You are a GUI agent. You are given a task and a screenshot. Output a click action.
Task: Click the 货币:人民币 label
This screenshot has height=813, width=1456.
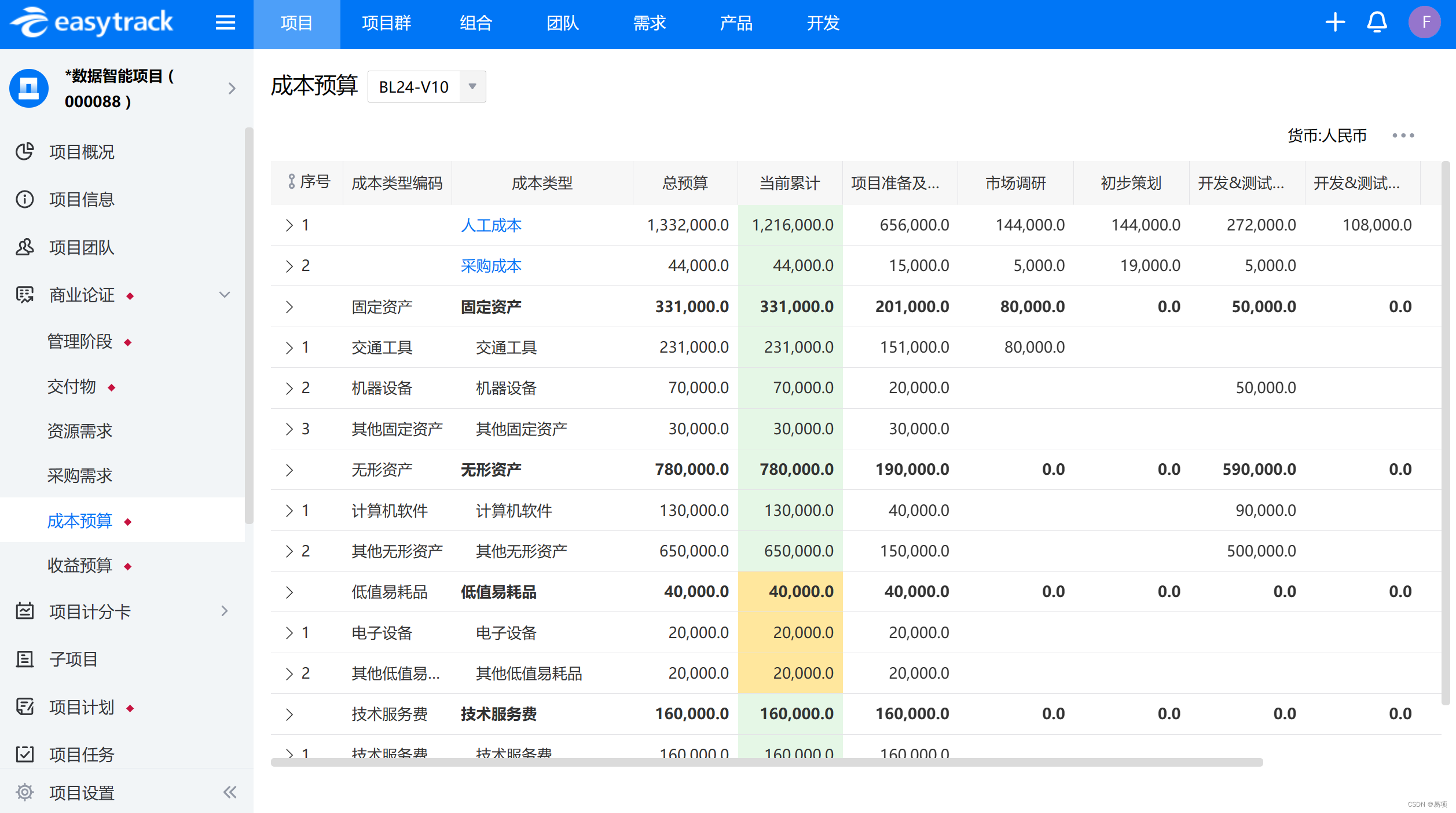[x=1327, y=135]
